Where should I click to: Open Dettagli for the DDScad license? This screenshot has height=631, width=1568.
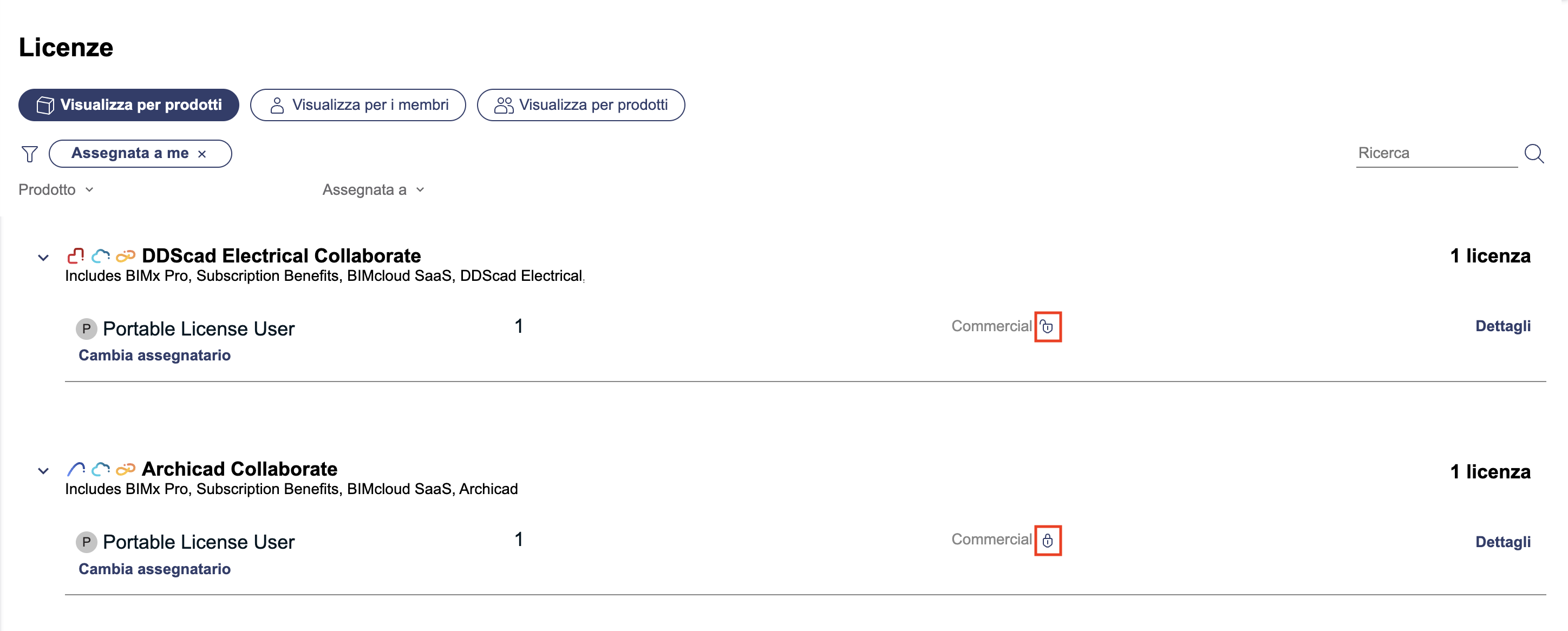[1502, 326]
